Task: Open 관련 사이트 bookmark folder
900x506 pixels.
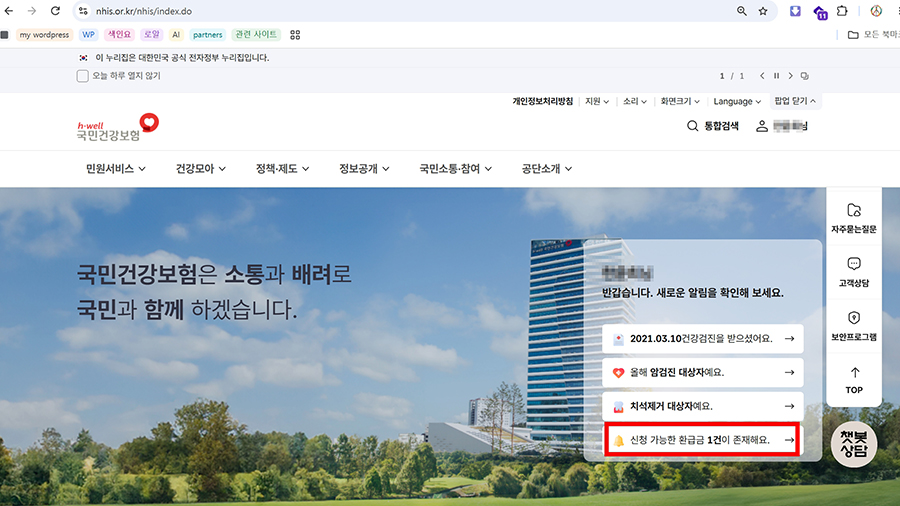Action: point(256,35)
